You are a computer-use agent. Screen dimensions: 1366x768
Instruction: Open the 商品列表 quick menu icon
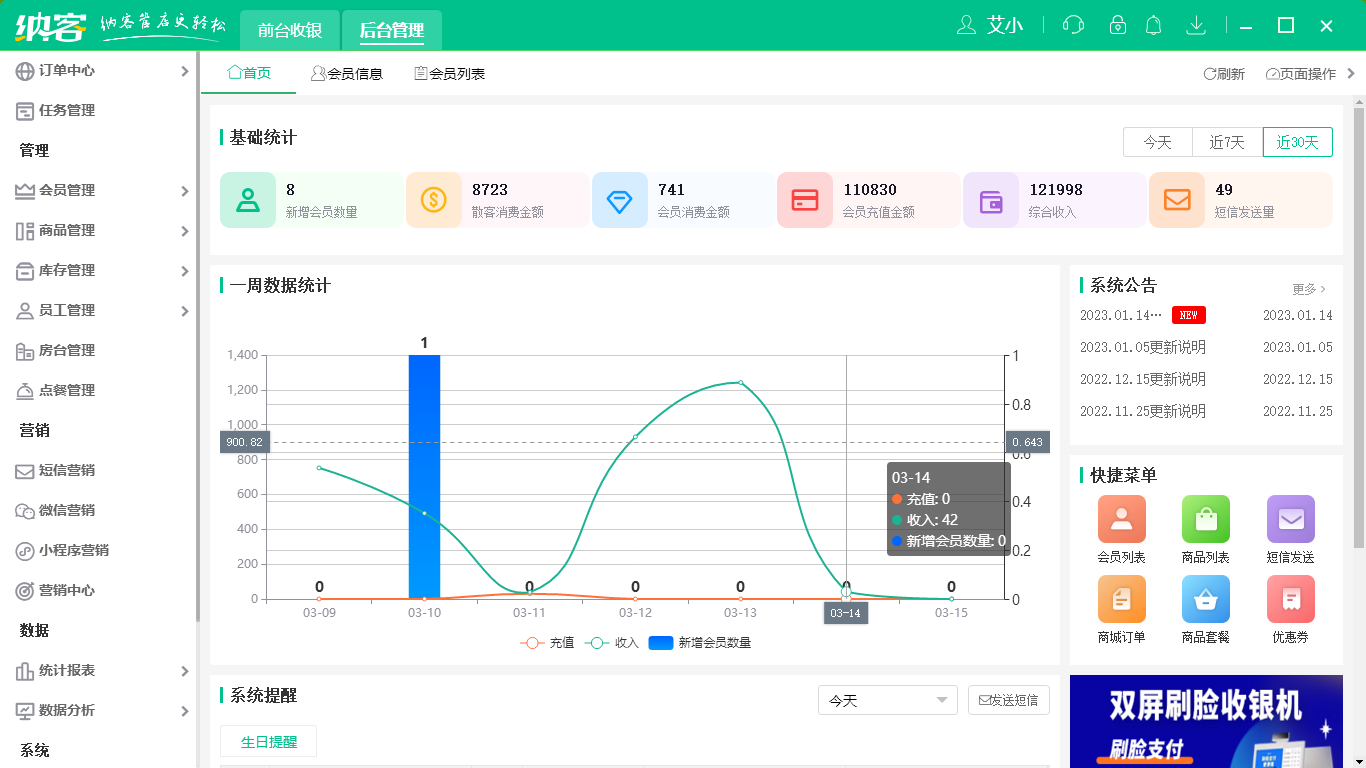coord(1205,519)
